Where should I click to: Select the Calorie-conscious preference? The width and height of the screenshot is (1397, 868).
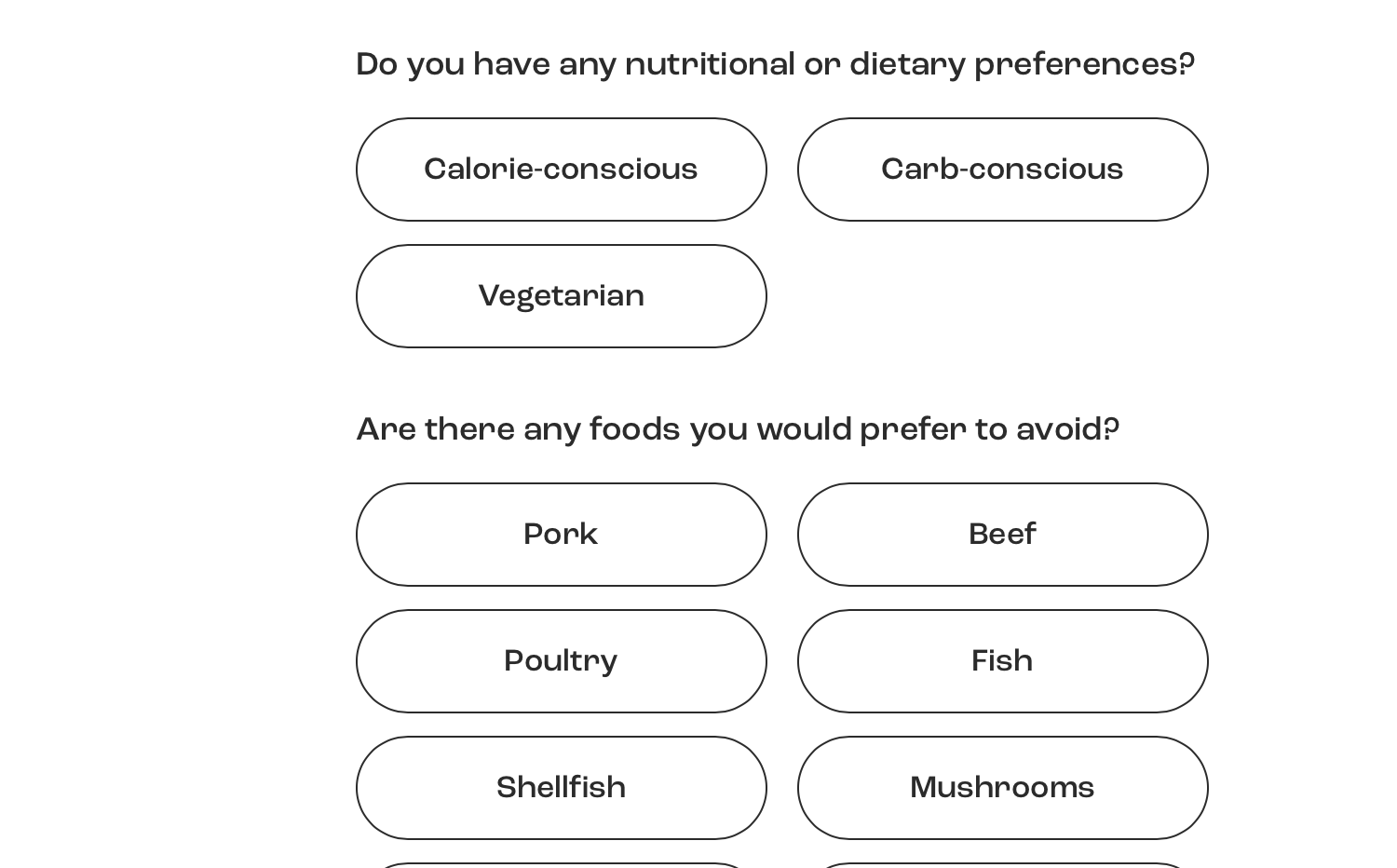click(561, 170)
